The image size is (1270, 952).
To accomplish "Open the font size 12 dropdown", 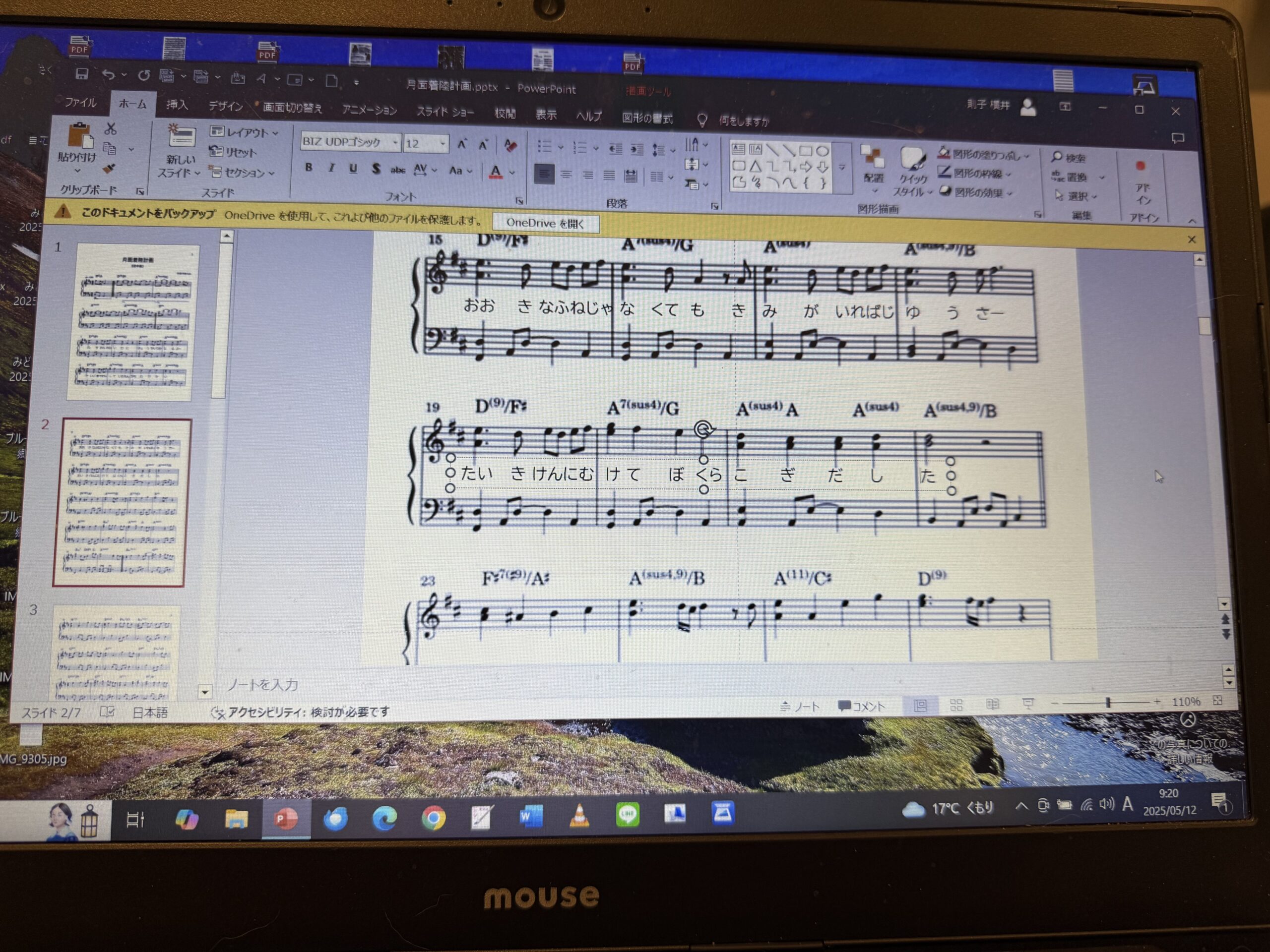I will pos(443,143).
